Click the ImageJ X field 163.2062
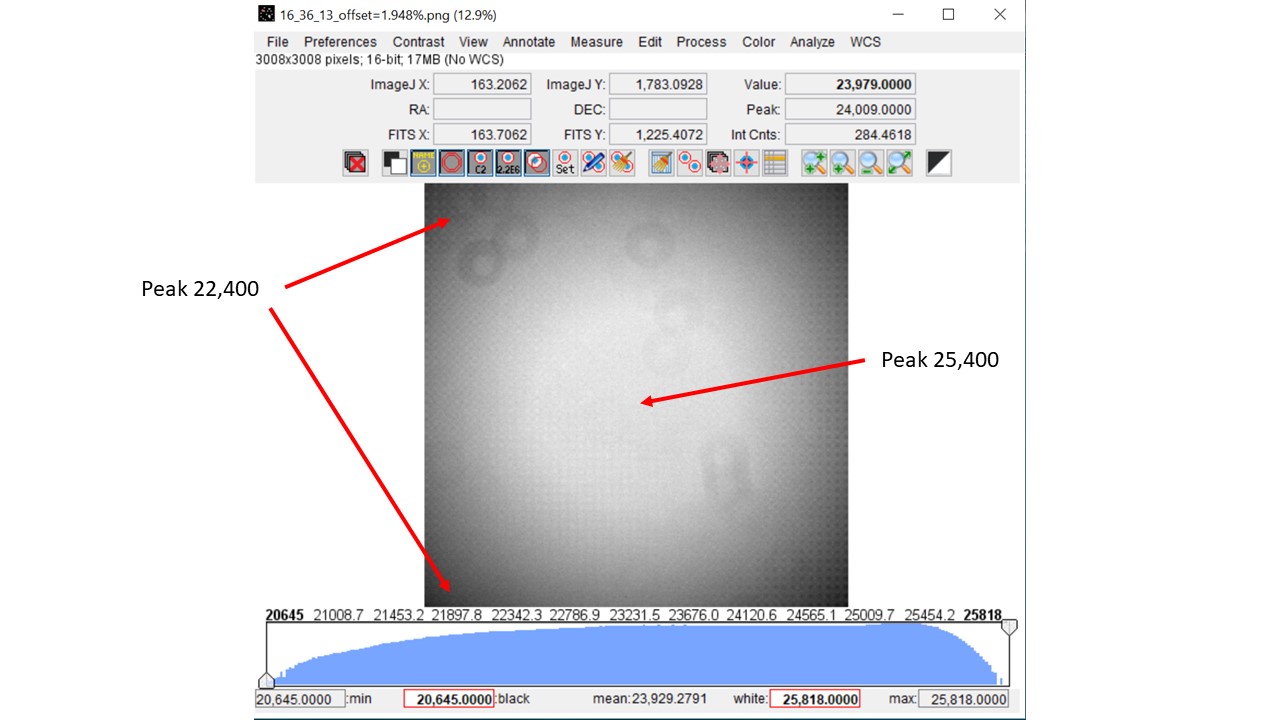The height and width of the screenshot is (720, 1280). (x=482, y=85)
